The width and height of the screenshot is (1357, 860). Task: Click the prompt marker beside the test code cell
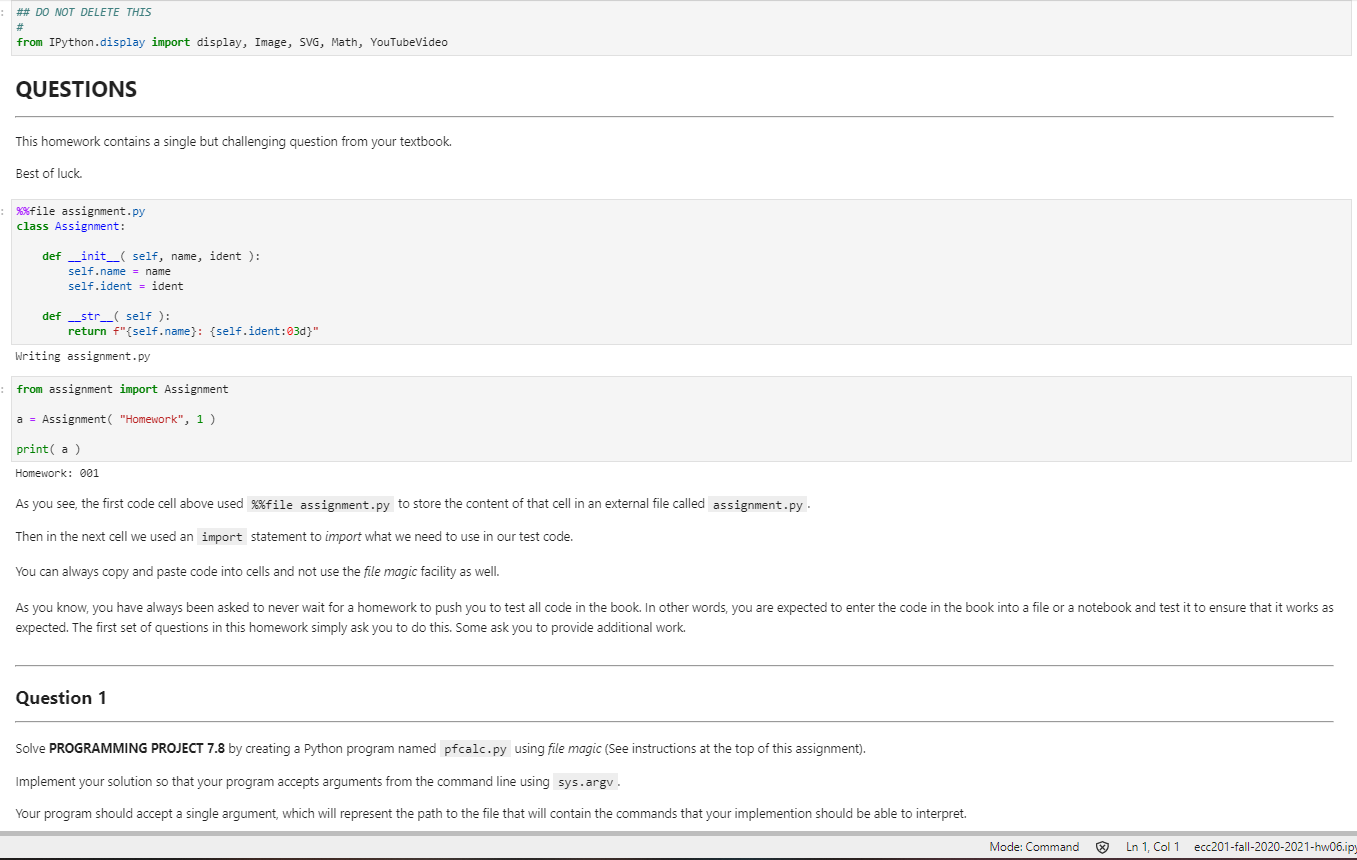point(3,389)
